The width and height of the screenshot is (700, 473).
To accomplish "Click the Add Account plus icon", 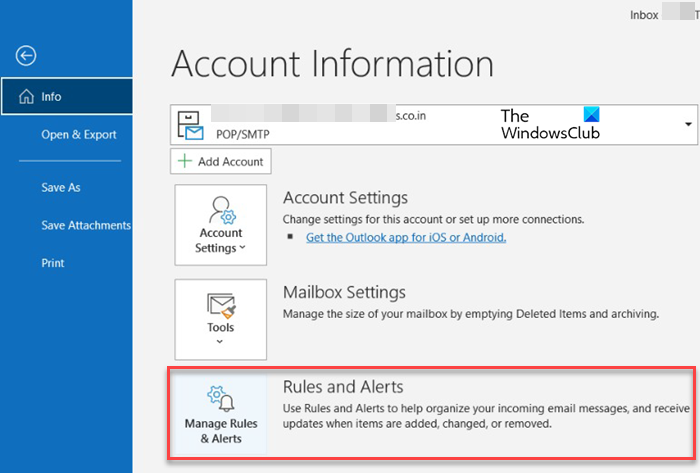I will (184, 161).
